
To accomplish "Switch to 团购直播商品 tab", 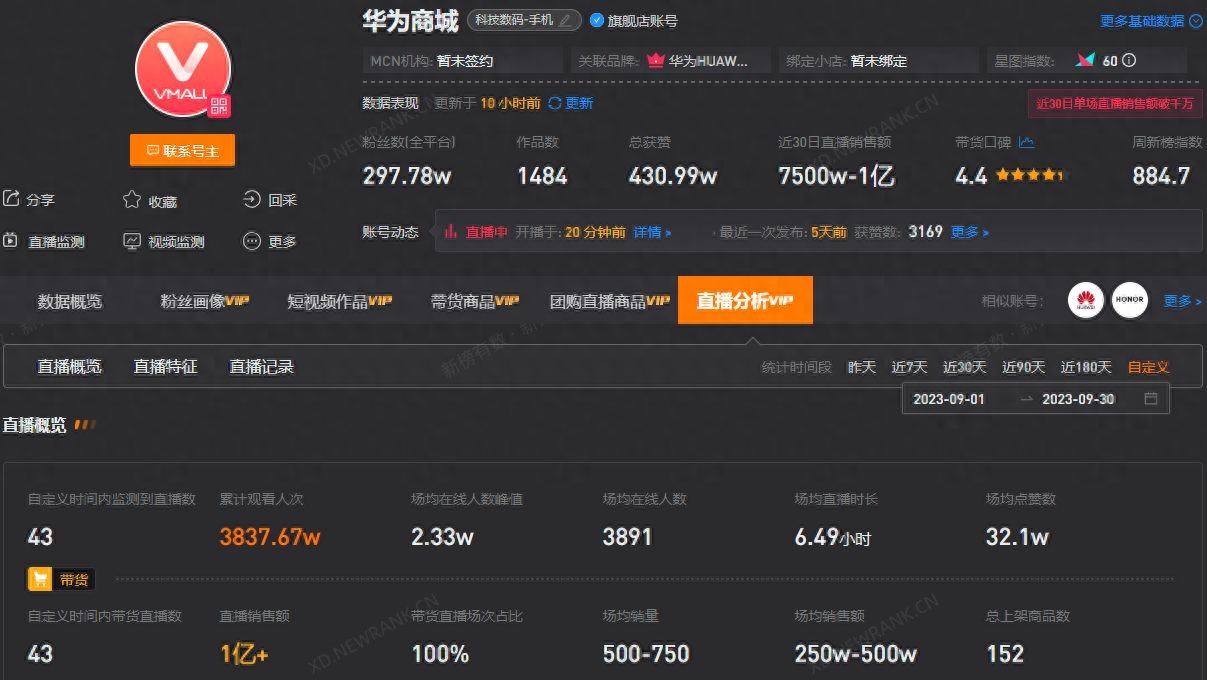I will click(x=609, y=301).
